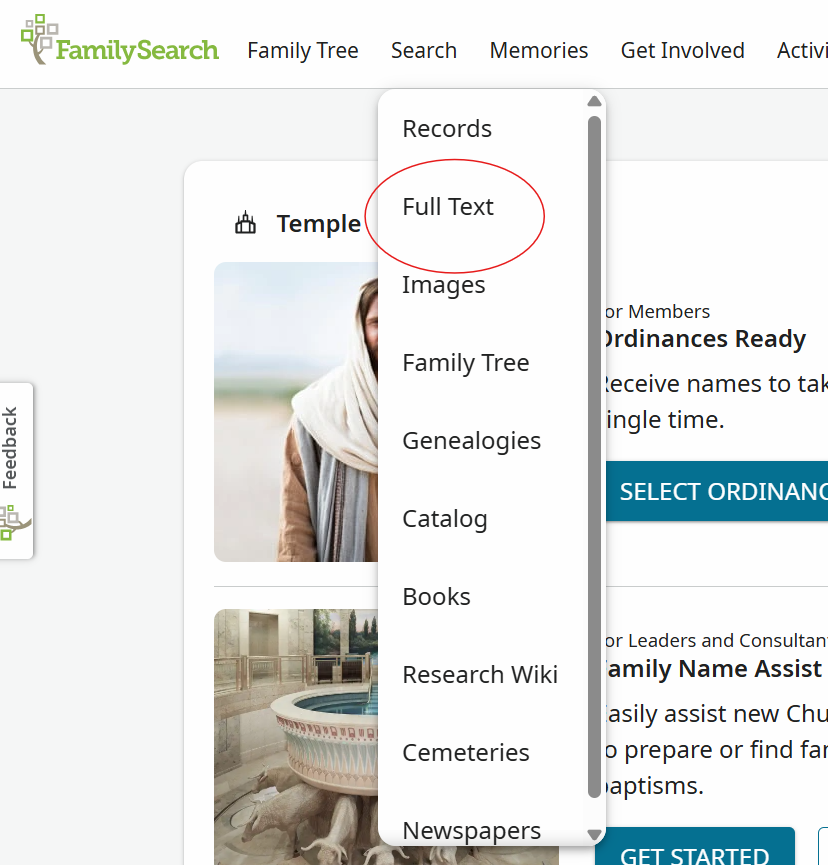Click the GET STARTED button
The image size is (828, 865).
pyautogui.click(x=693, y=853)
